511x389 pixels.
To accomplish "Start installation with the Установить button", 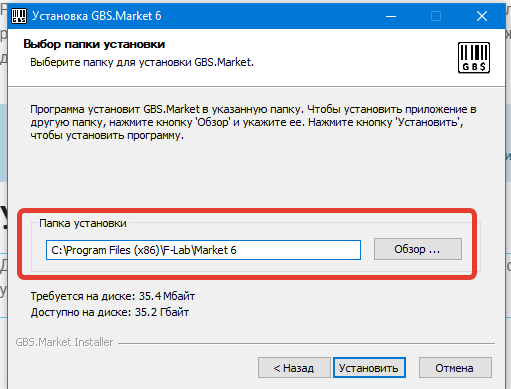I will click(369, 368).
